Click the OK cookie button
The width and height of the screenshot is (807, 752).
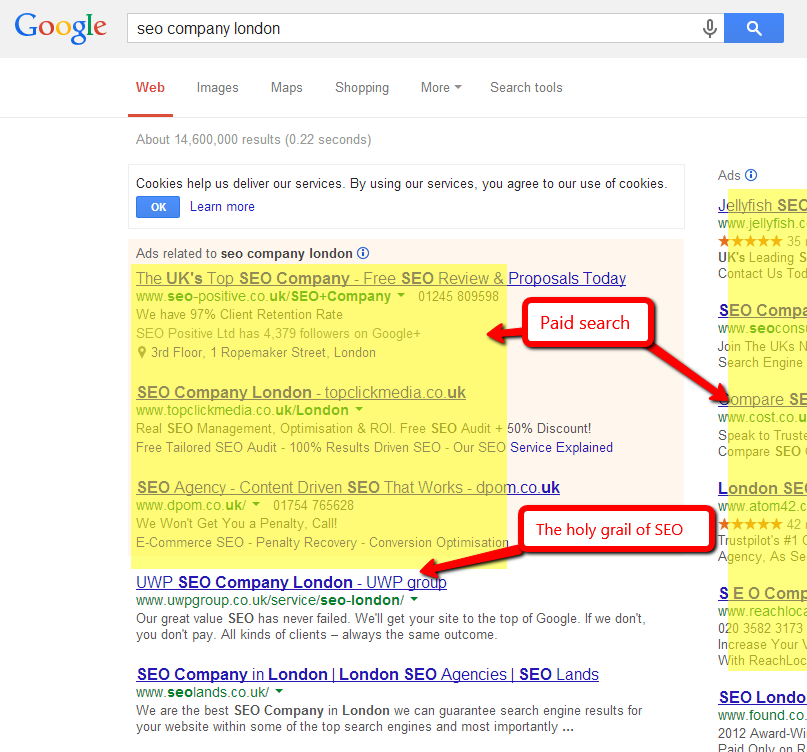[158, 207]
